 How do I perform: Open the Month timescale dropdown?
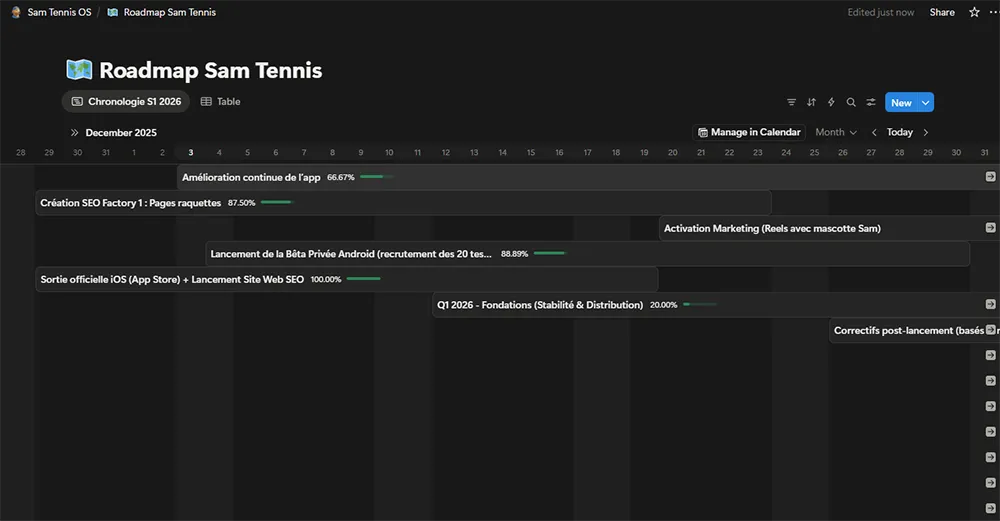835,132
